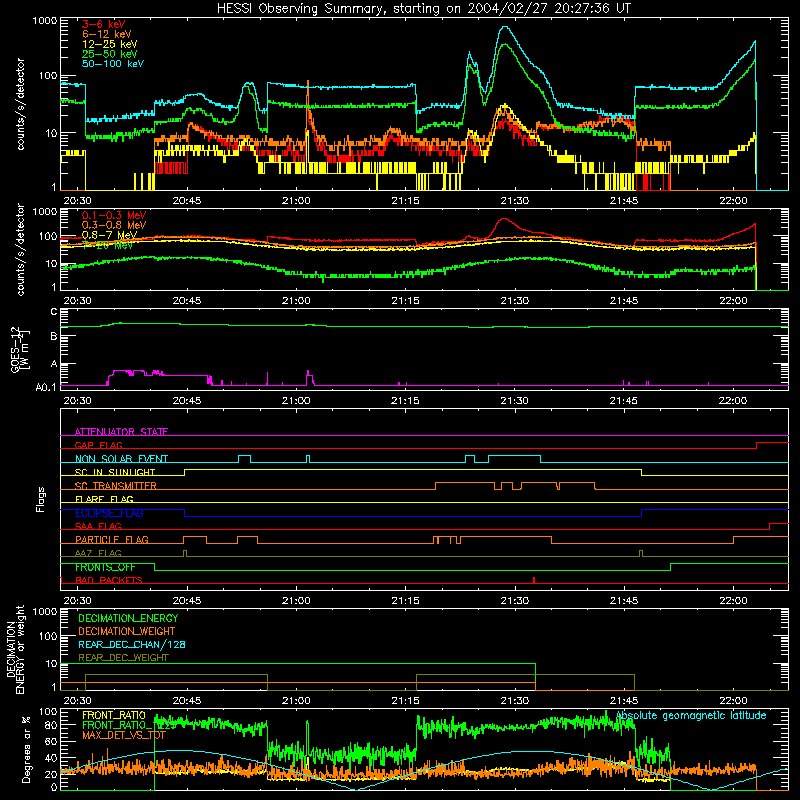Click the 0.8-7 MeV legend entry
Viewport: 800px width, 800px height.
click(109, 235)
